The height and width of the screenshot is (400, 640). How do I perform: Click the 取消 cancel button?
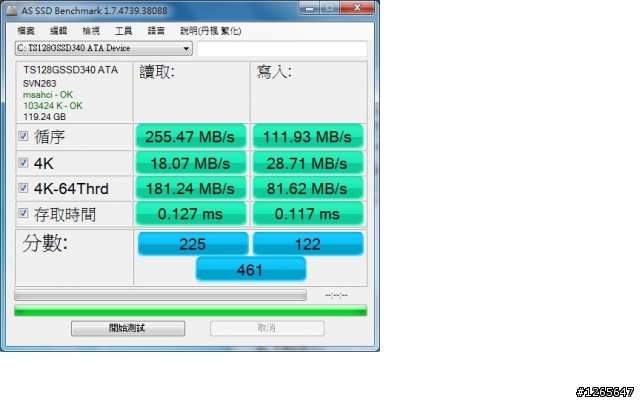point(267,328)
